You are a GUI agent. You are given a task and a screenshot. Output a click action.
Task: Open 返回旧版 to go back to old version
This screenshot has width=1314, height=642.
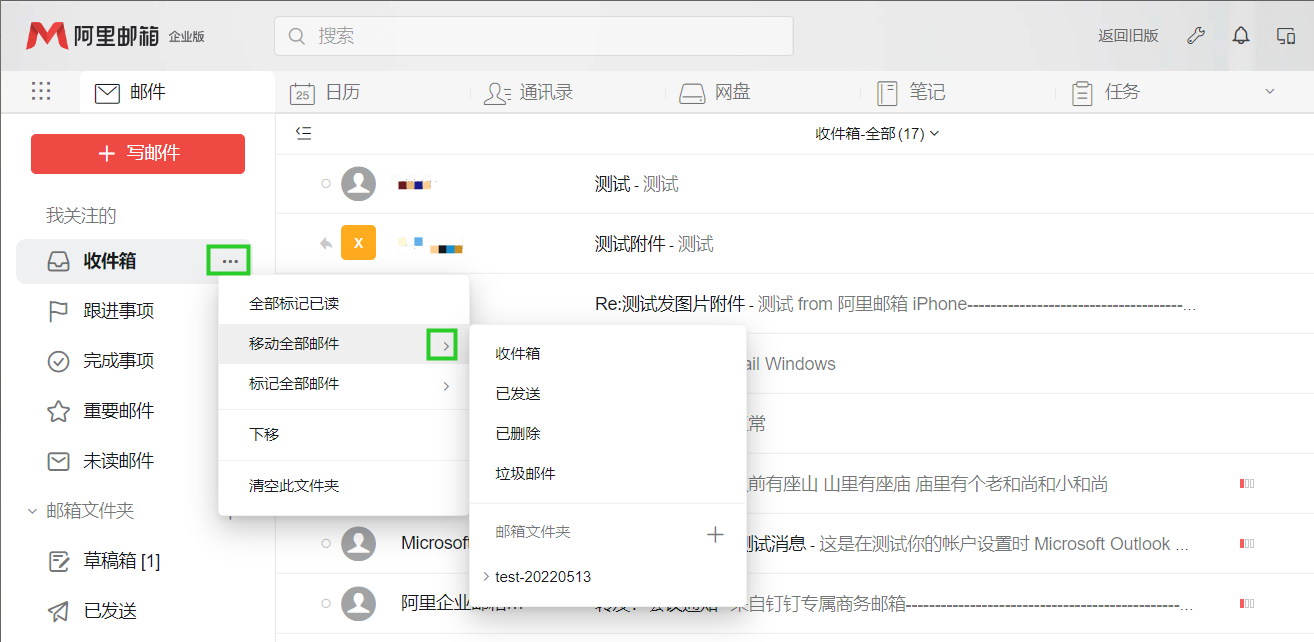point(1128,35)
